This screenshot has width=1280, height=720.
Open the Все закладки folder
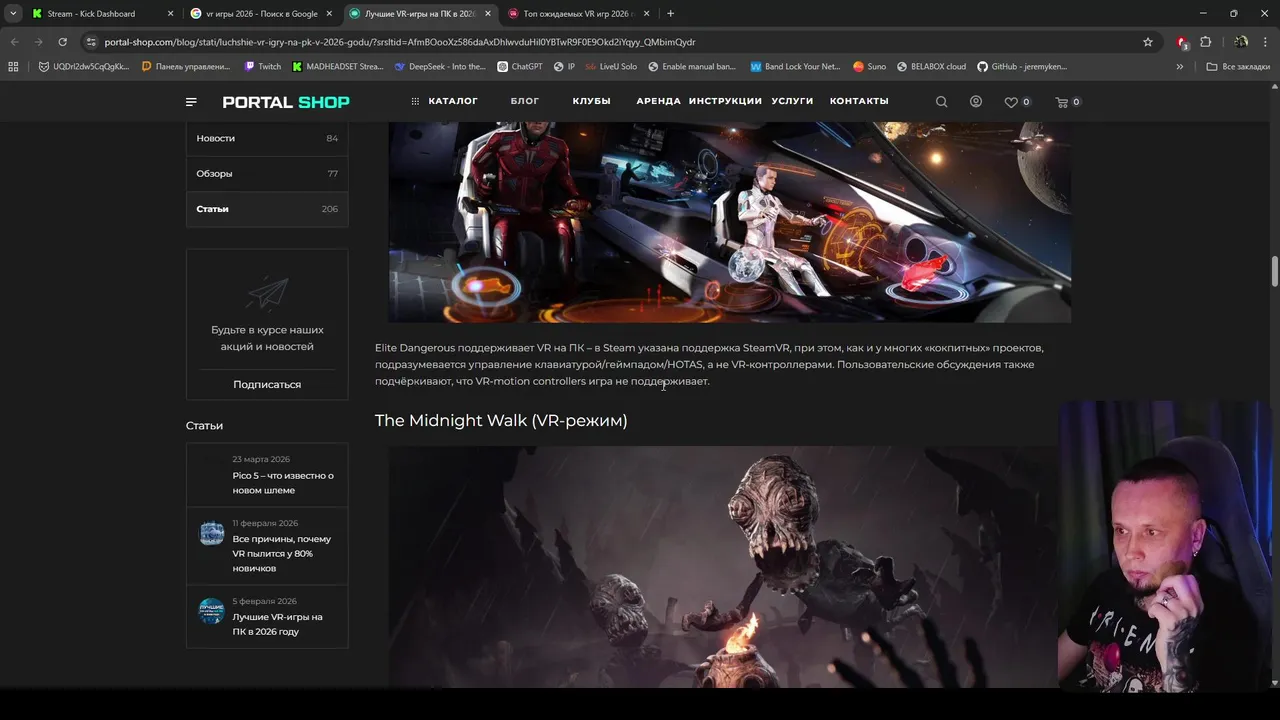click(x=1238, y=67)
